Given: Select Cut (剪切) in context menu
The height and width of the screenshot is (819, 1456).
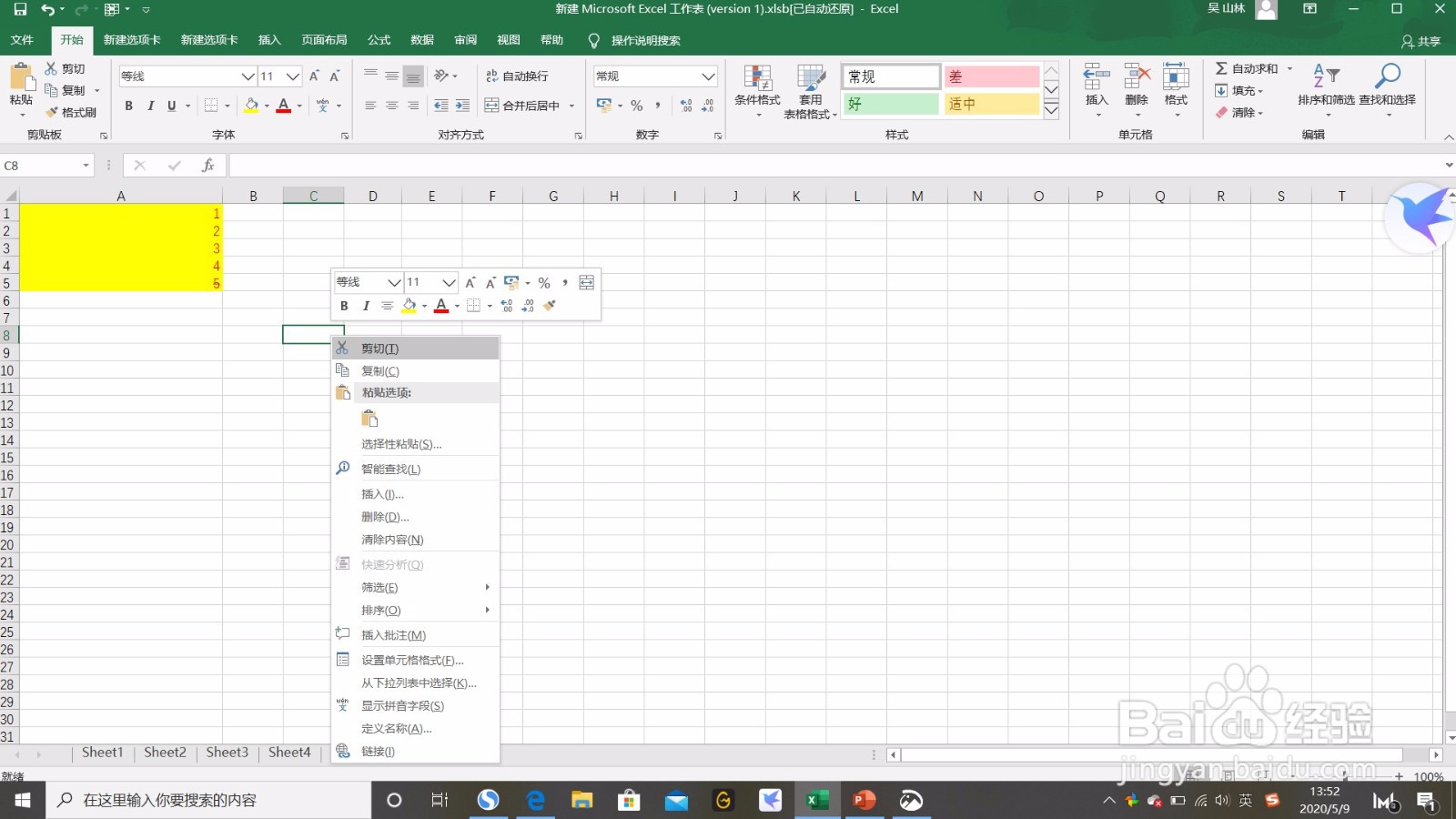Looking at the screenshot, I should [415, 349].
